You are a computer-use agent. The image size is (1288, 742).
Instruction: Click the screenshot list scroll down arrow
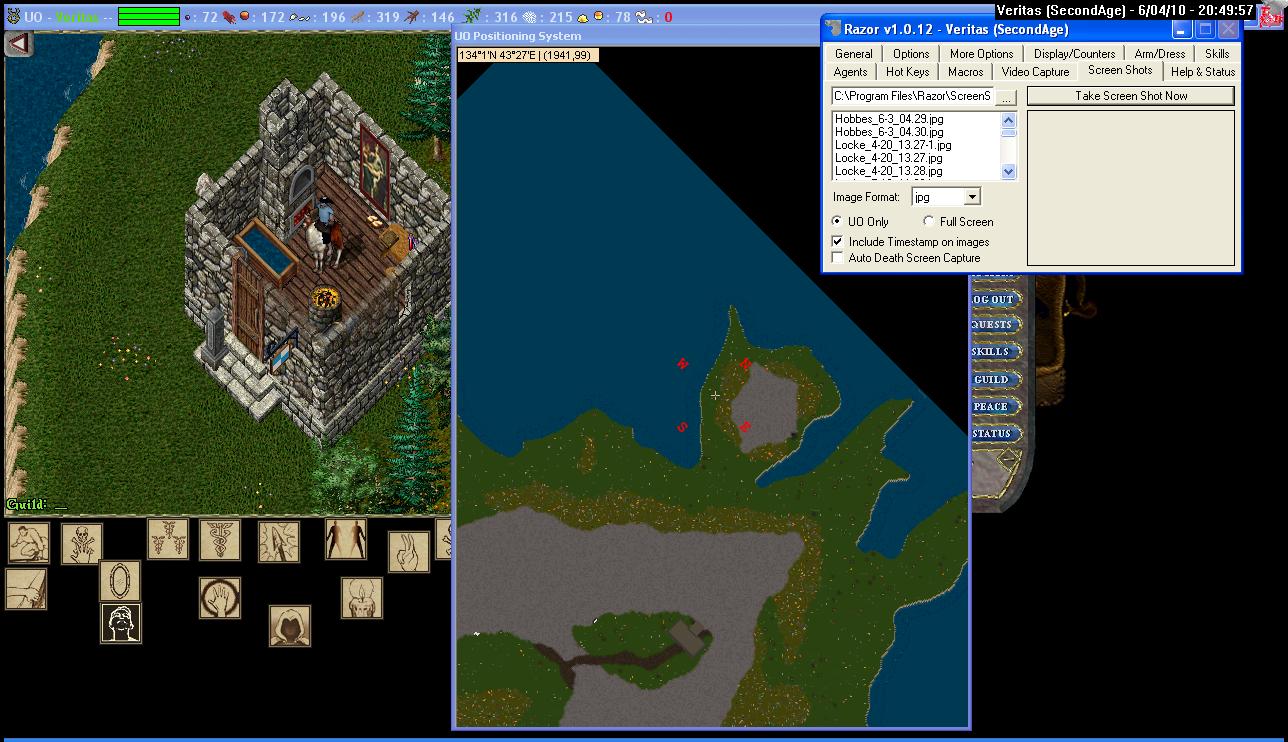click(1009, 172)
